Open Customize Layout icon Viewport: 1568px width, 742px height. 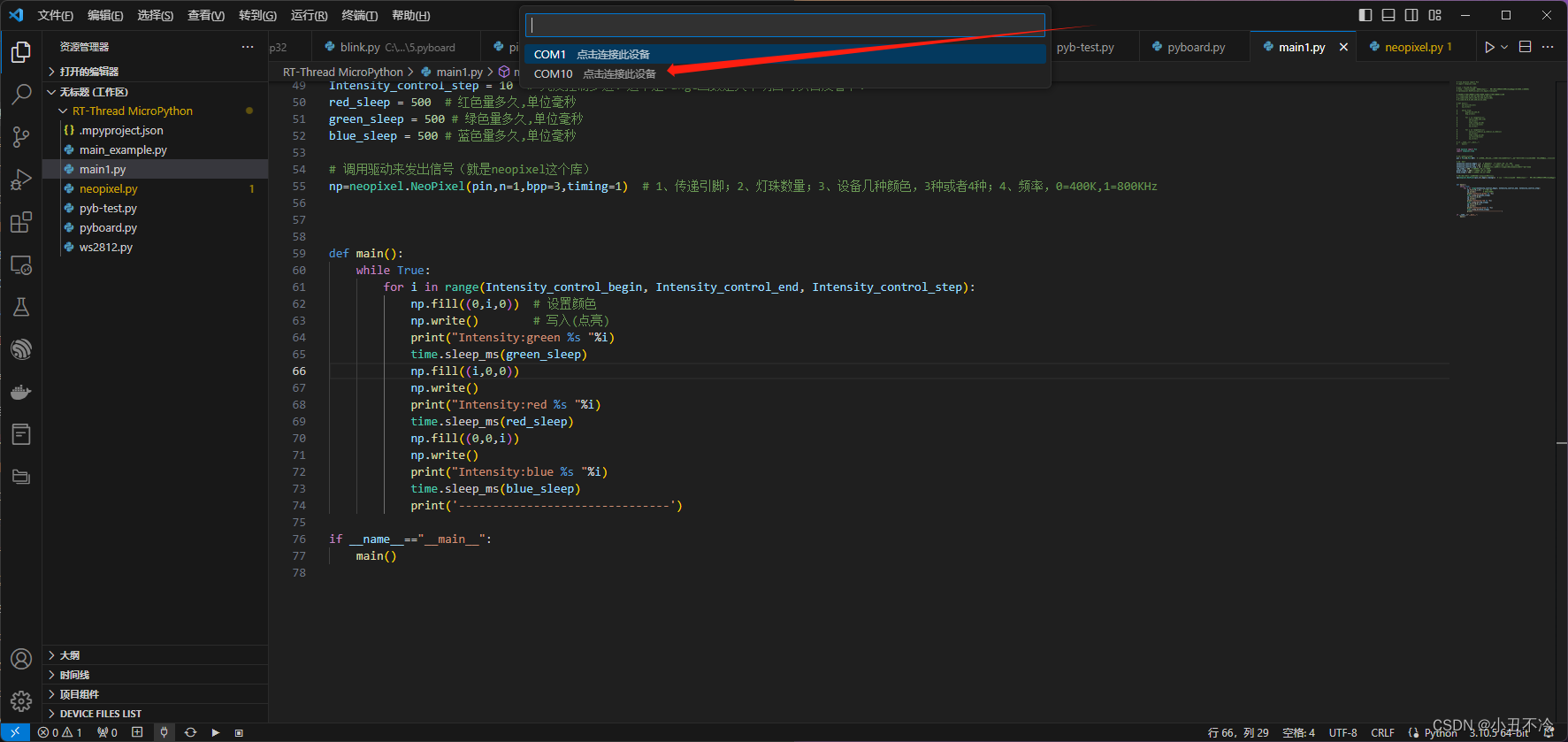[x=1434, y=15]
